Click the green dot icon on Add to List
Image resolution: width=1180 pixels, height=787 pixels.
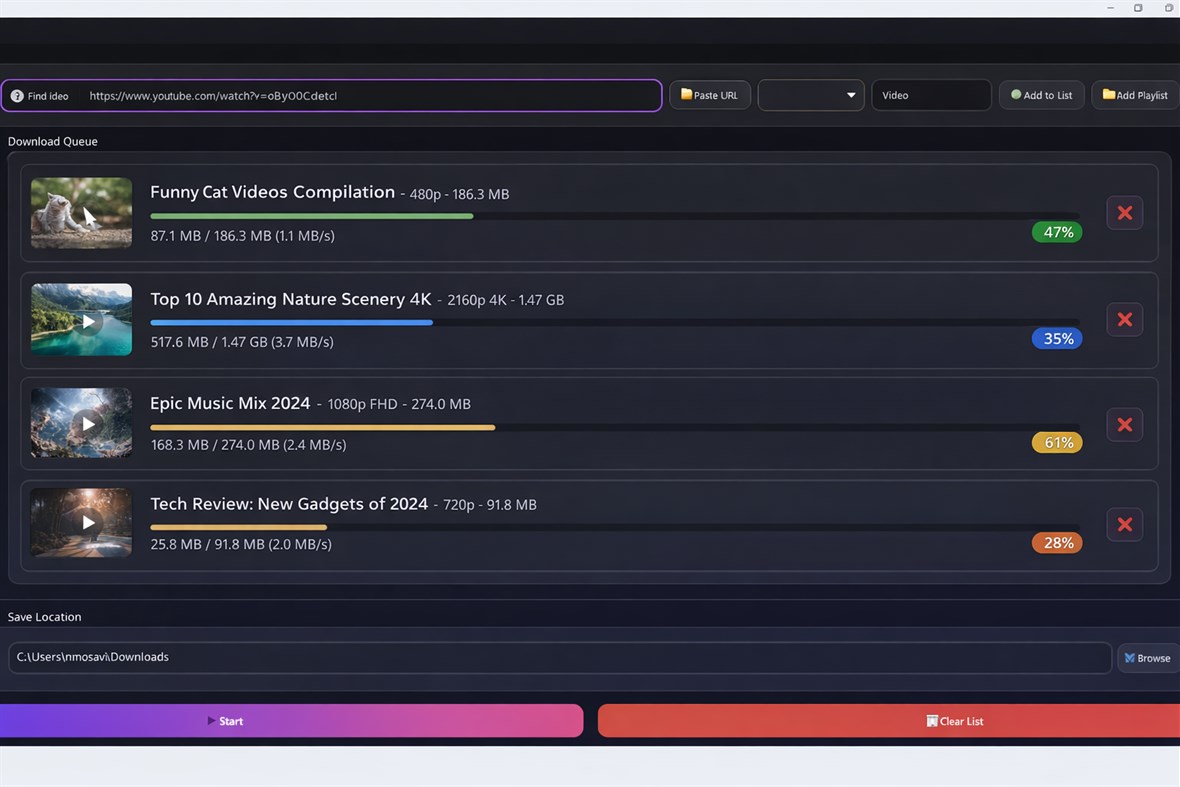coord(1017,95)
